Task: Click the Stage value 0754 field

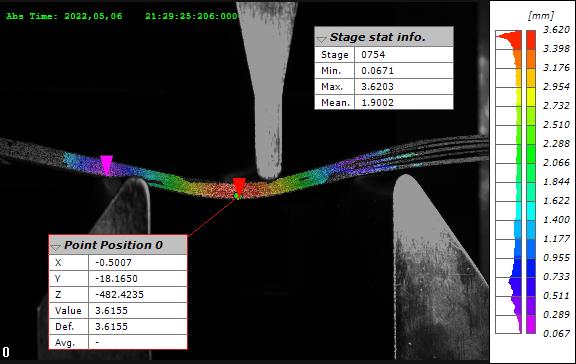Action: [x=403, y=55]
